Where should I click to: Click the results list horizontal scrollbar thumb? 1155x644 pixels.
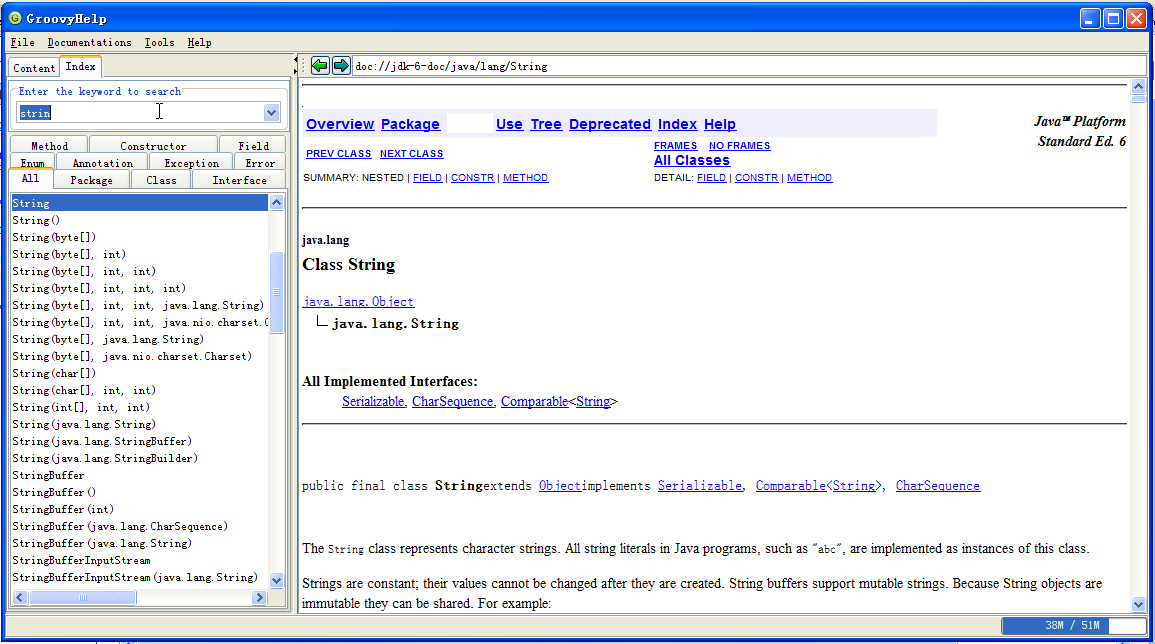pyautogui.click(x=82, y=597)
